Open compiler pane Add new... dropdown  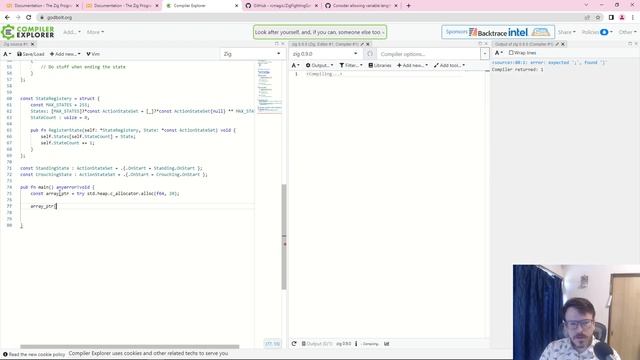(x=412, y=65)
